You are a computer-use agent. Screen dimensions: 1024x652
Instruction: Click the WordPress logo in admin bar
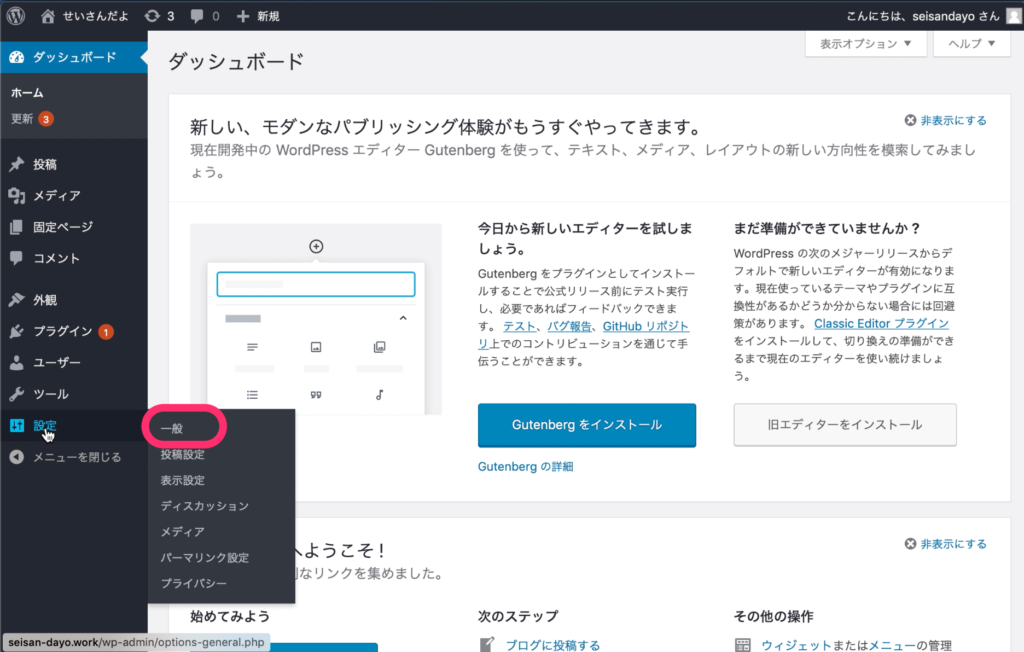pyautogui.click(x=16, y=16)
